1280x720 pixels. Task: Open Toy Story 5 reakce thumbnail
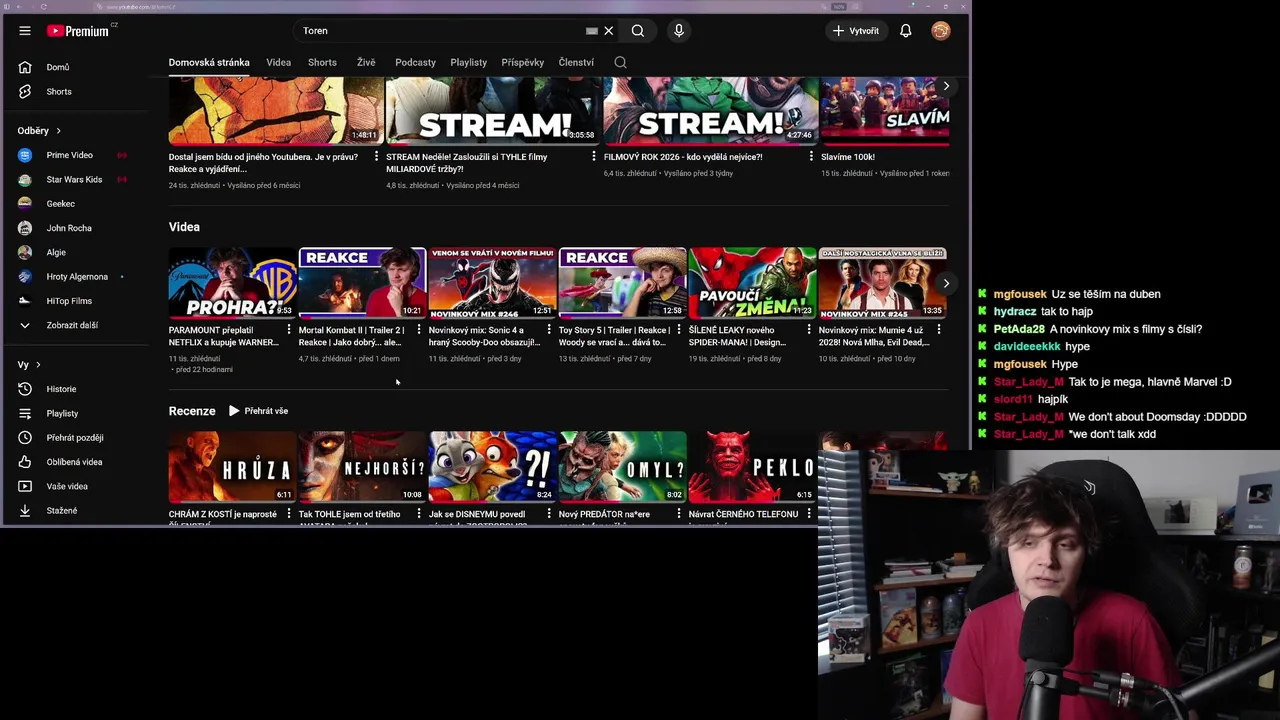point(622,283)
